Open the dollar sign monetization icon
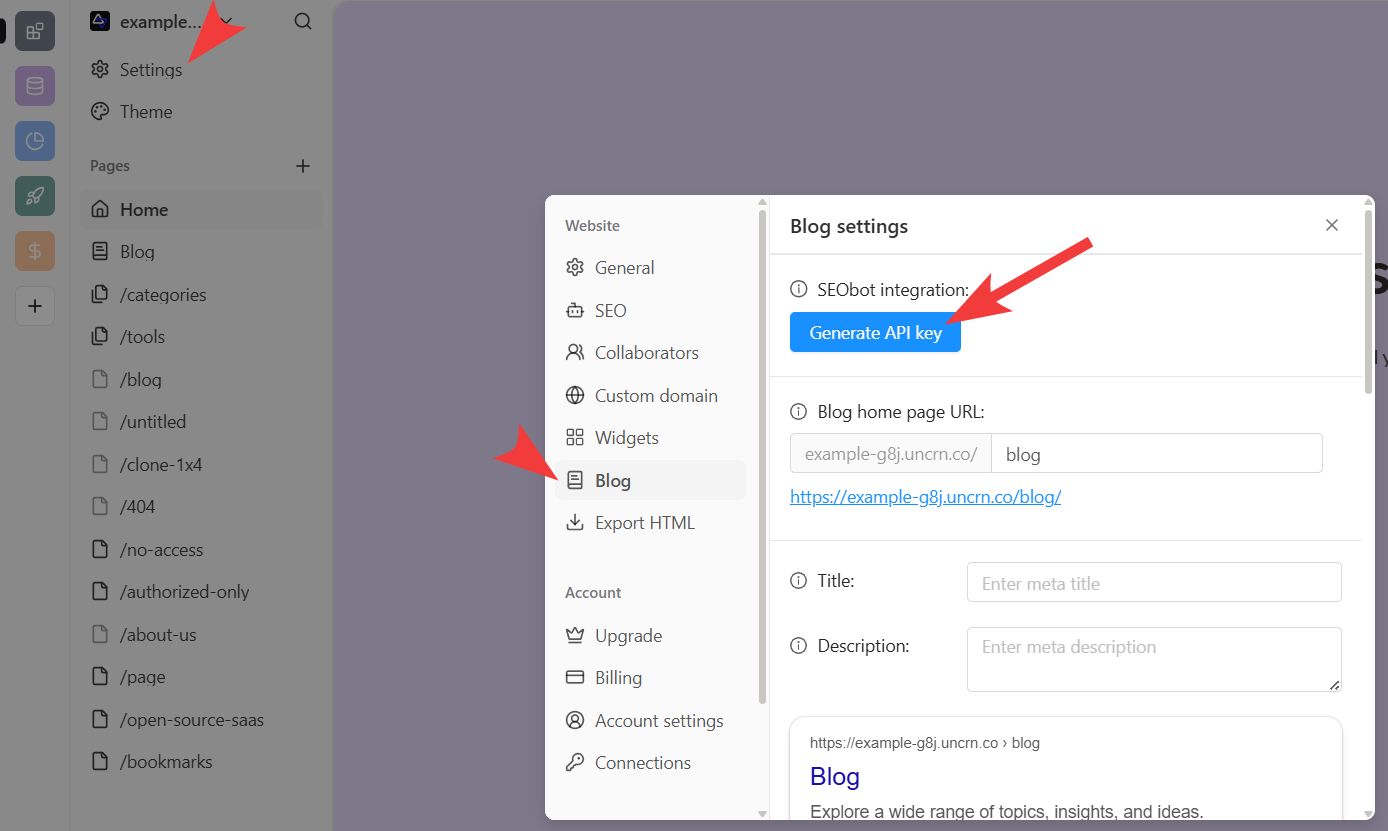 [34, 251]
